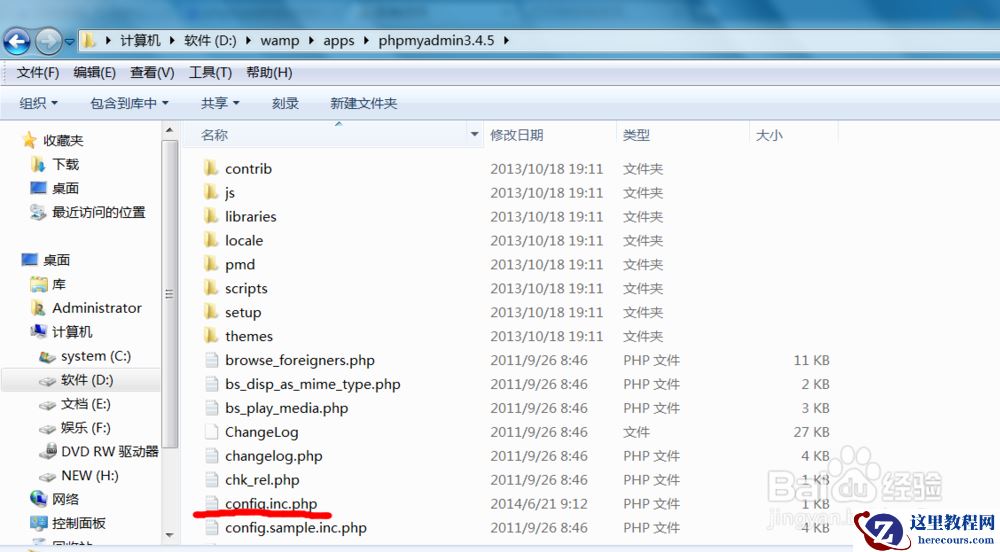Select apps in the address path

pos(339,41)
